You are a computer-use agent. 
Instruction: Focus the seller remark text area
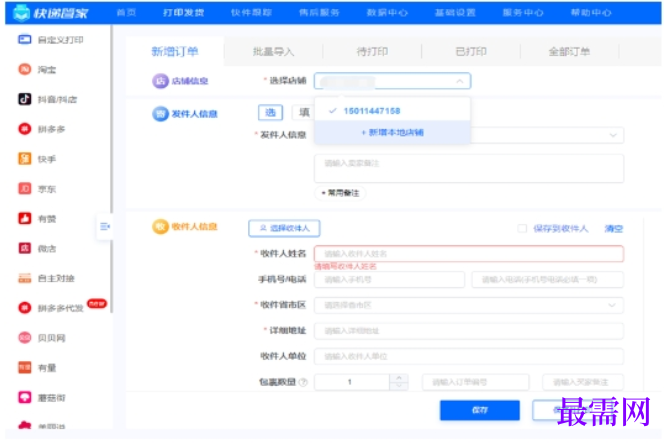[x=469, y=169]
